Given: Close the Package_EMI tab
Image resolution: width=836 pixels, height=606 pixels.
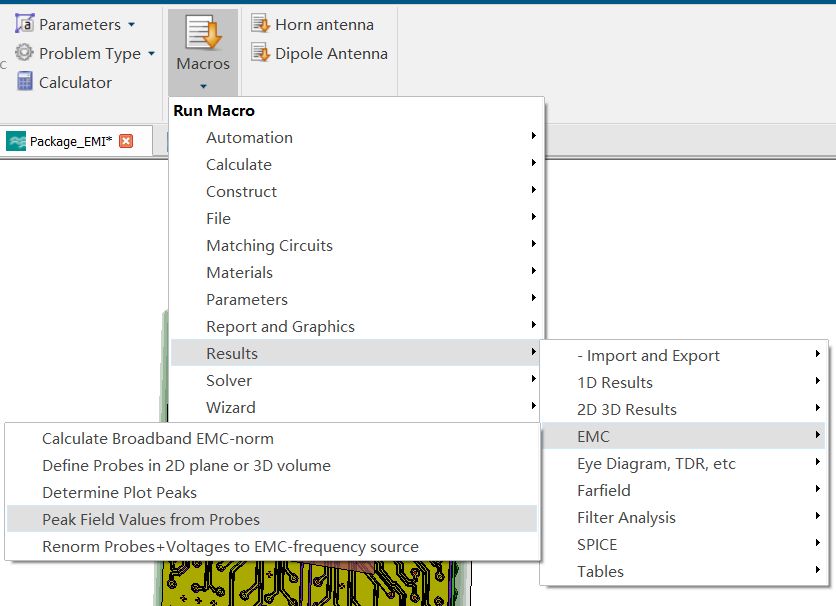Looking at the screenshot, I should point(126,141).
